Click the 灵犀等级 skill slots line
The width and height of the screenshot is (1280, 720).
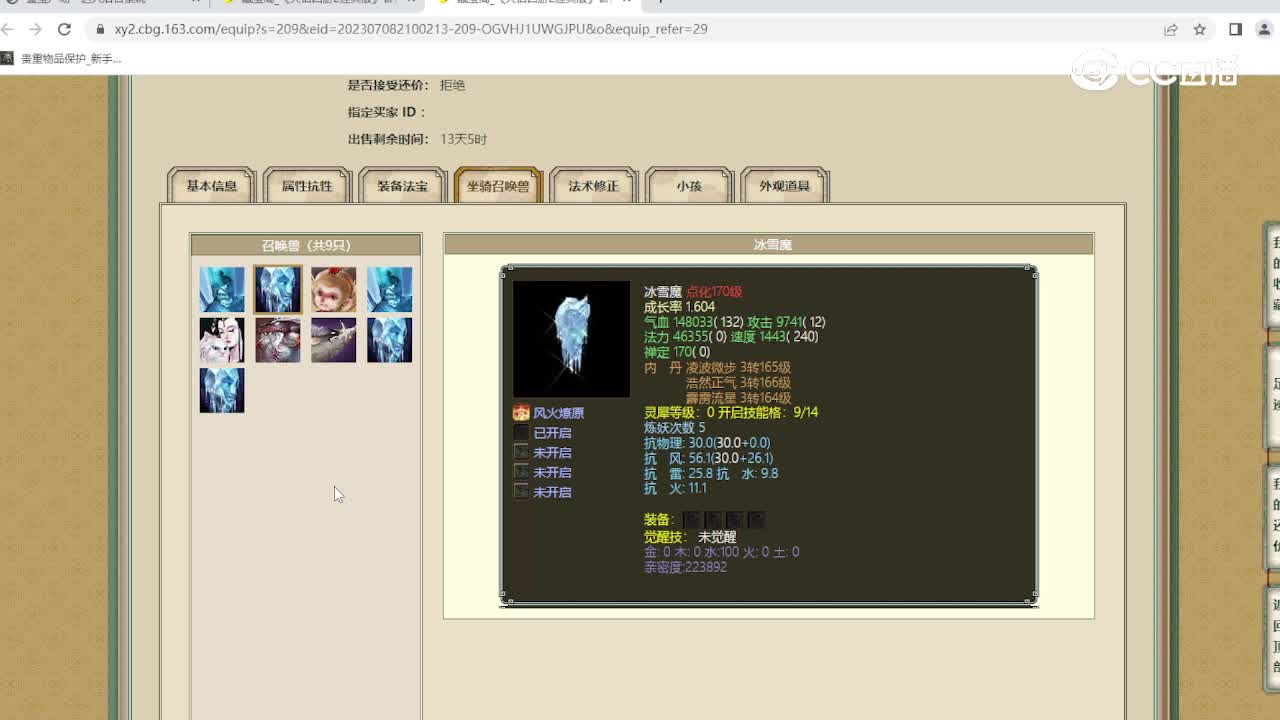pos(731,413)
